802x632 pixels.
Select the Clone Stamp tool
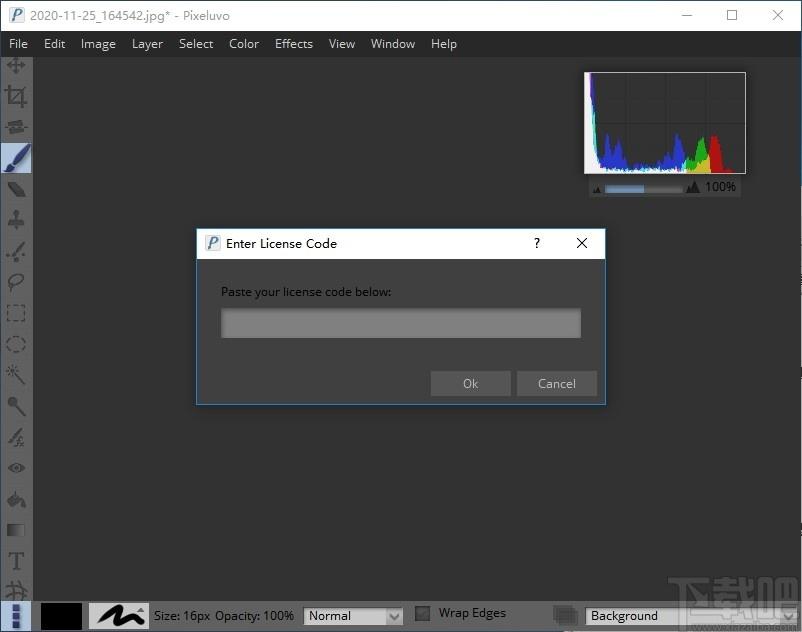click(16, 220)
